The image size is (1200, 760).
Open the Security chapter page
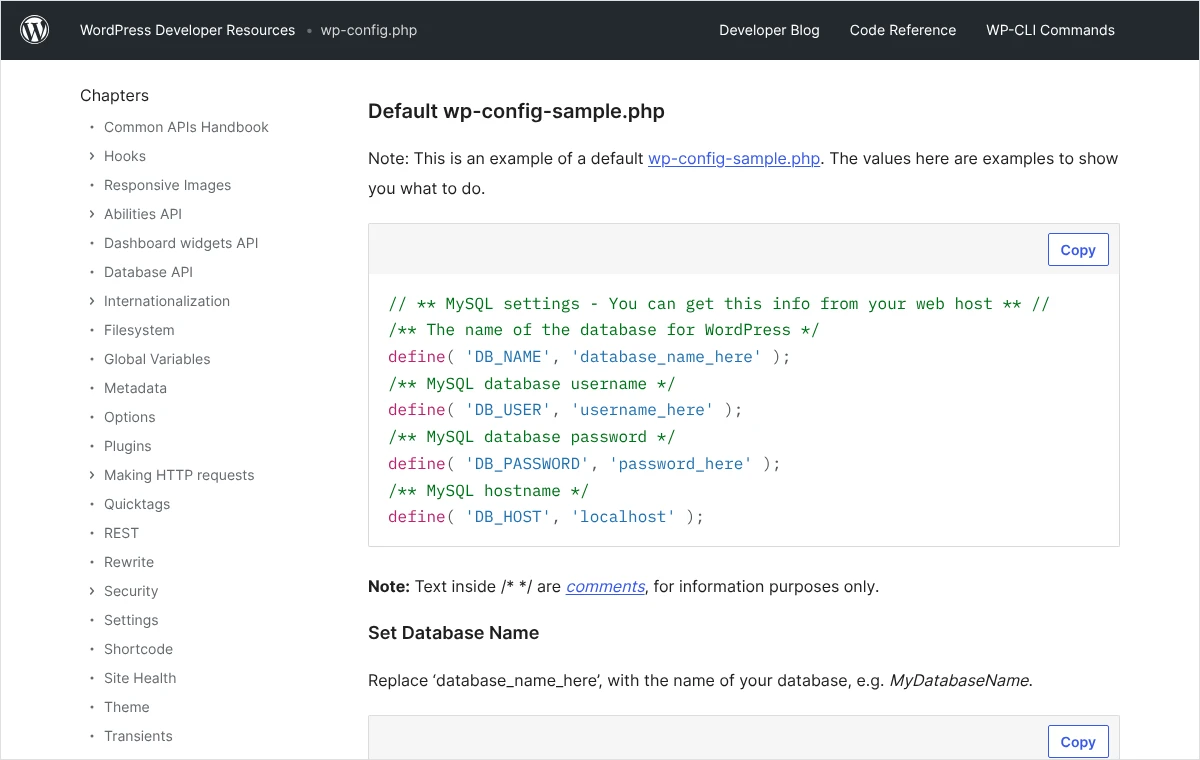[x=131, y=591]
